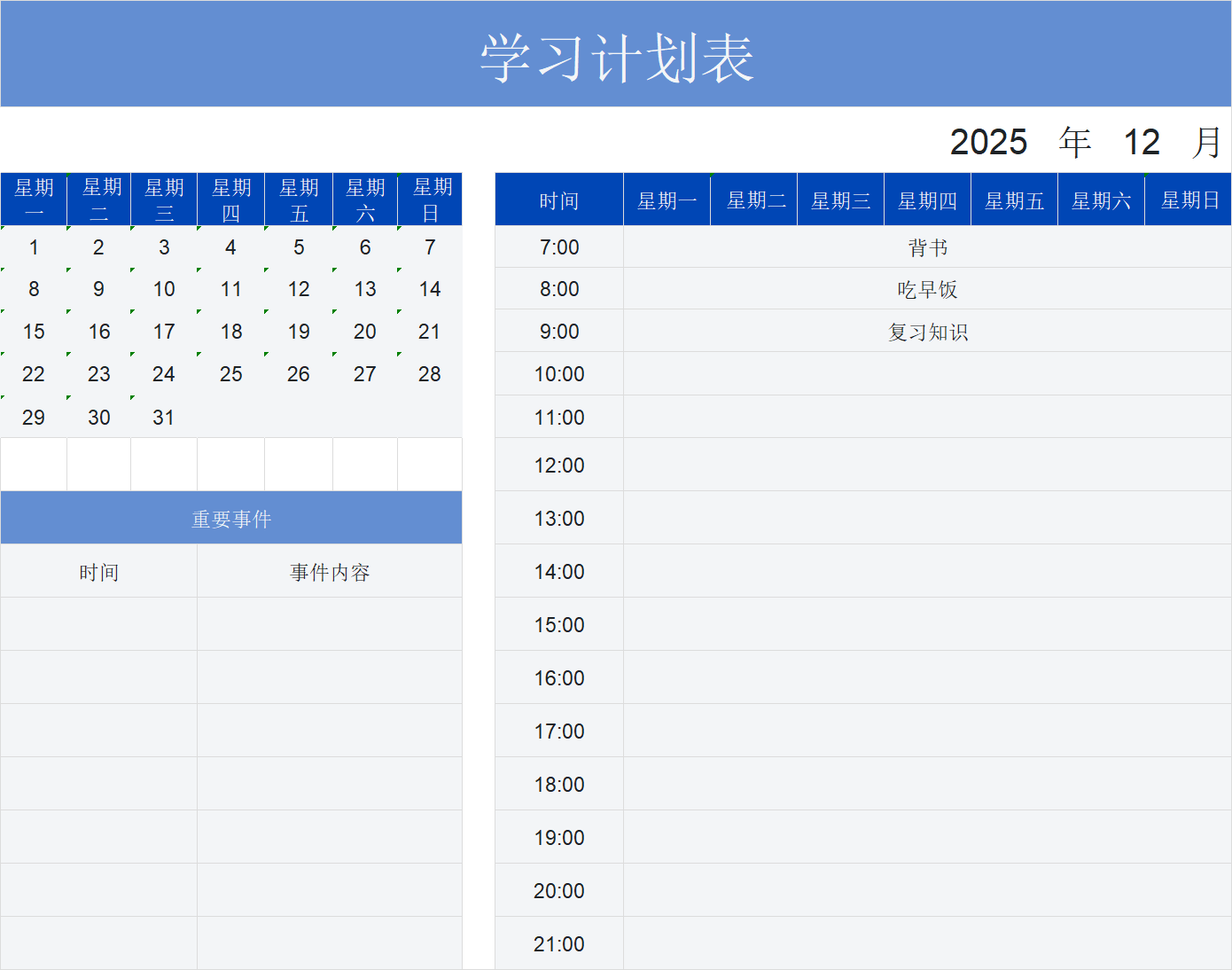Select the 10:00 time slot row

click(x=558, y=373)
